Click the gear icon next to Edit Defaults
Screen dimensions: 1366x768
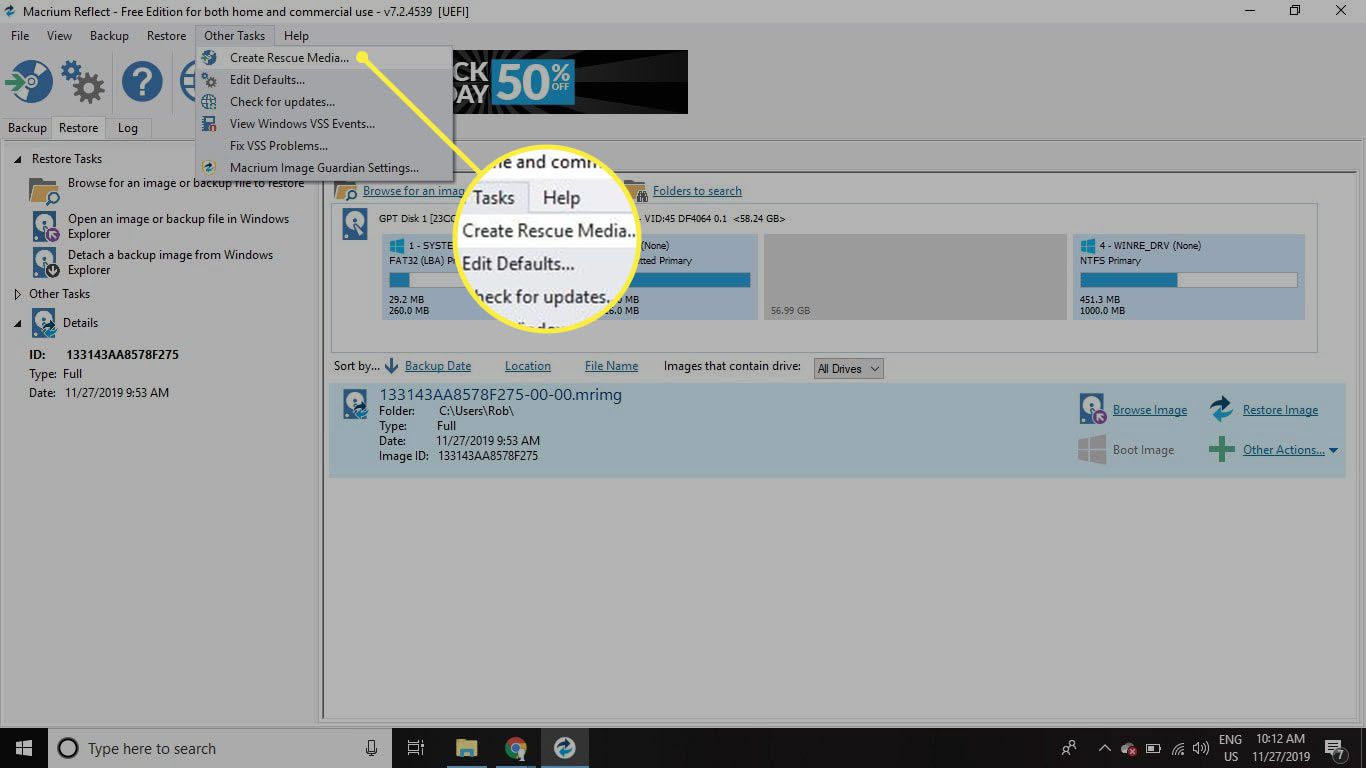[209, 80]
